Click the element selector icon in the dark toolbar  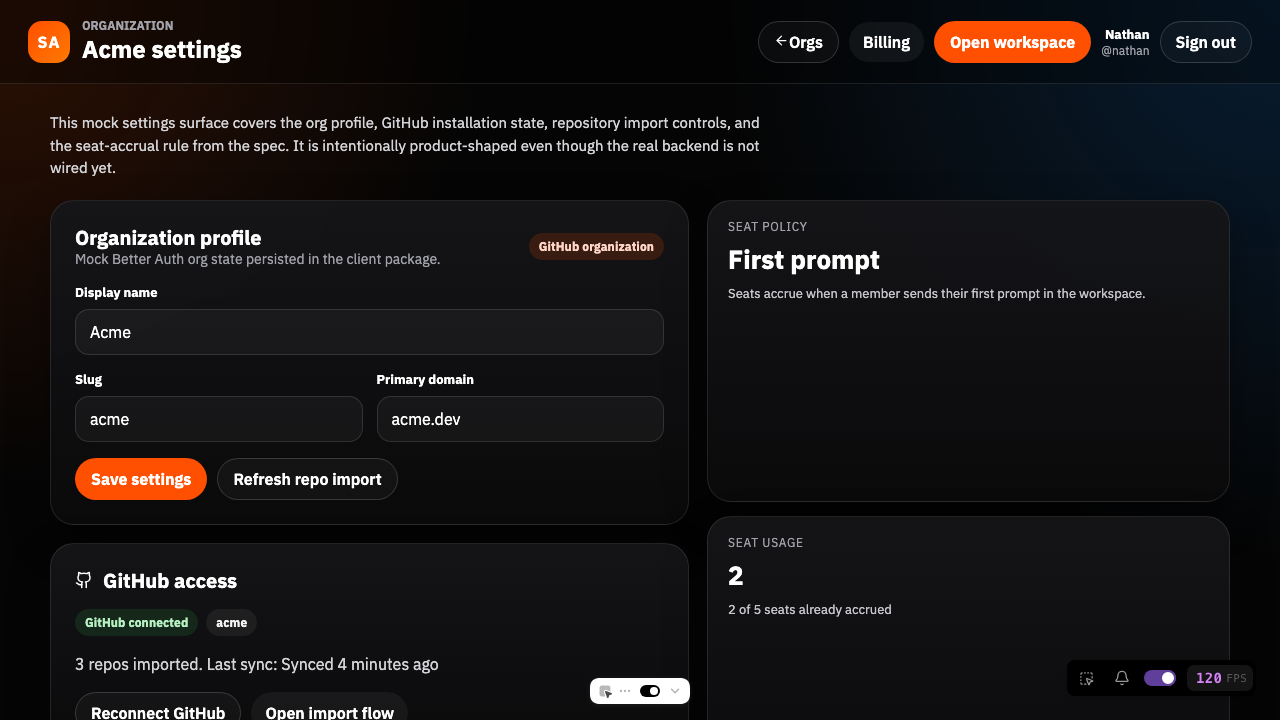tap(1087, 678)
